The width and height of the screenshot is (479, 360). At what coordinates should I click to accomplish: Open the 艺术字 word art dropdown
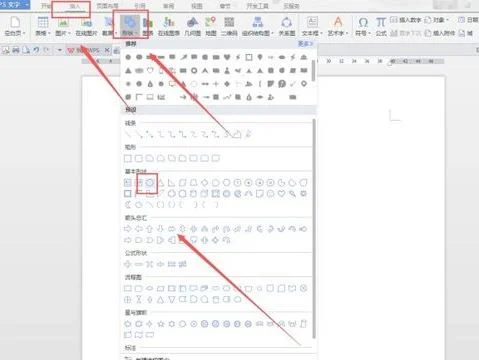(x=338, y=26)
